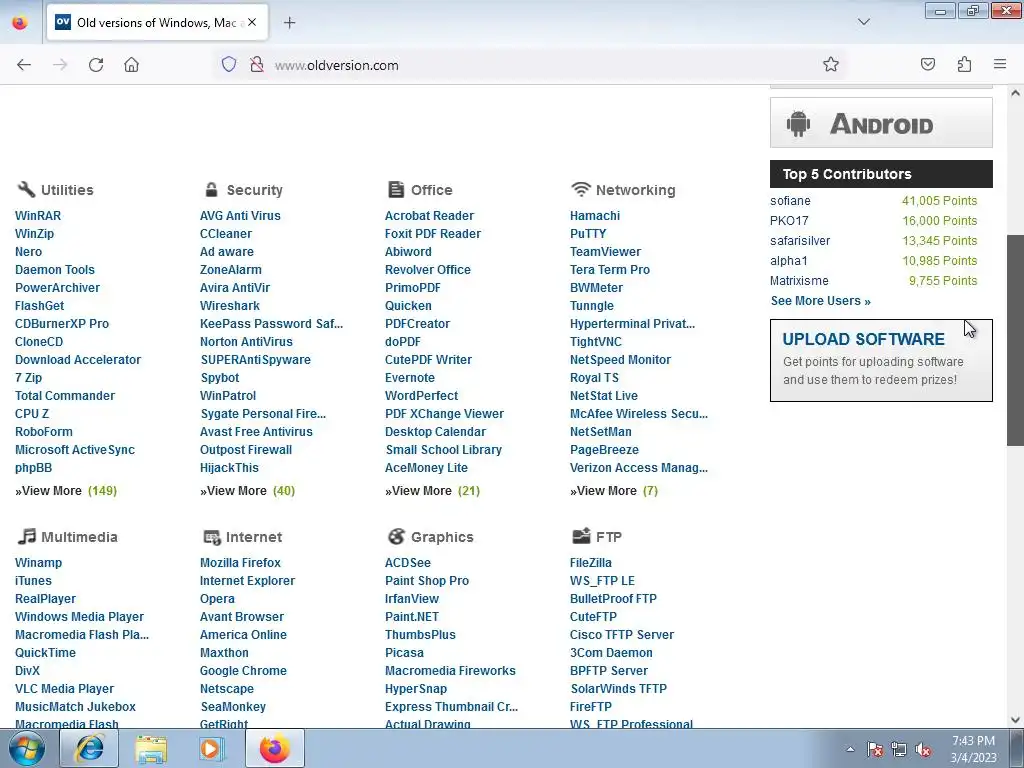View More Networking (7)

[614, 490]
